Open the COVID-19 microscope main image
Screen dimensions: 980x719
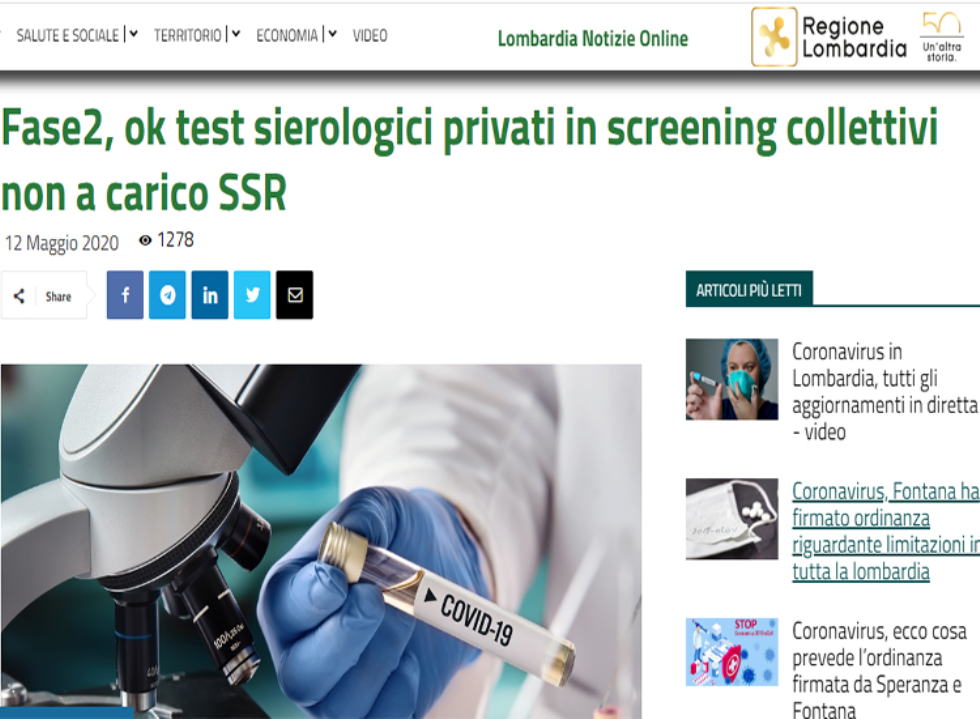(321, 541)
